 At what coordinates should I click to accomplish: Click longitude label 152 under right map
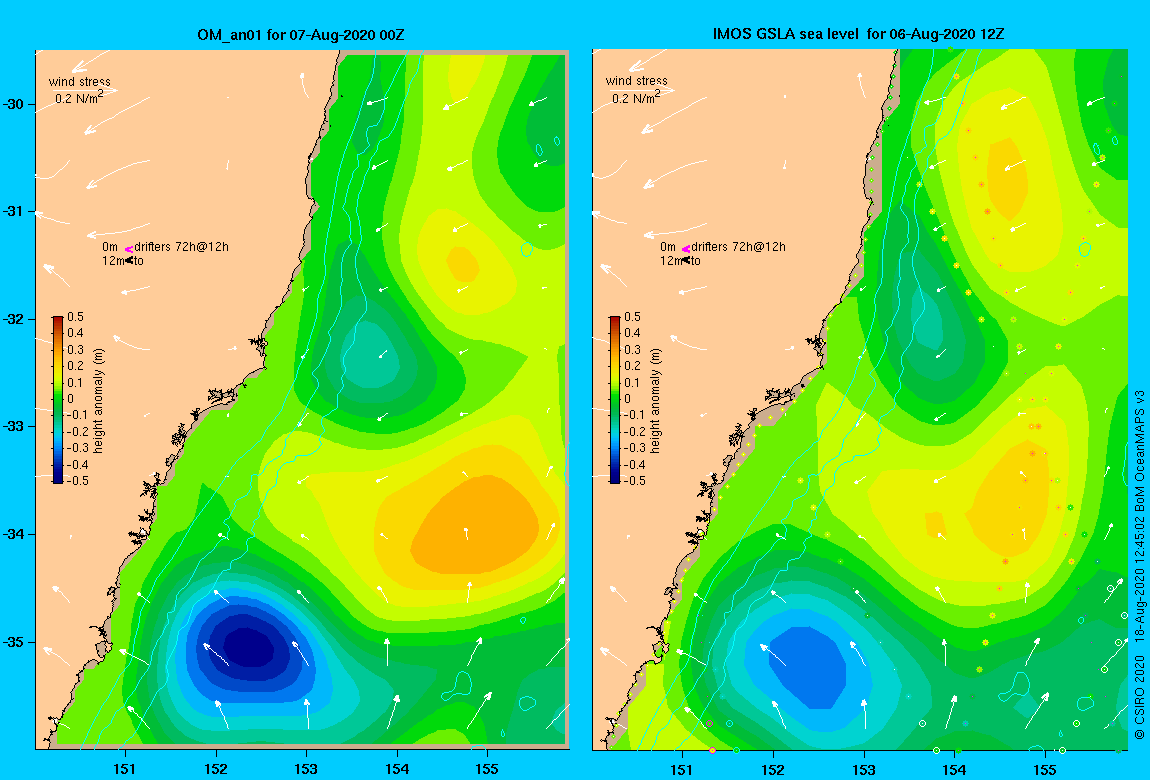tap(773, 770)
